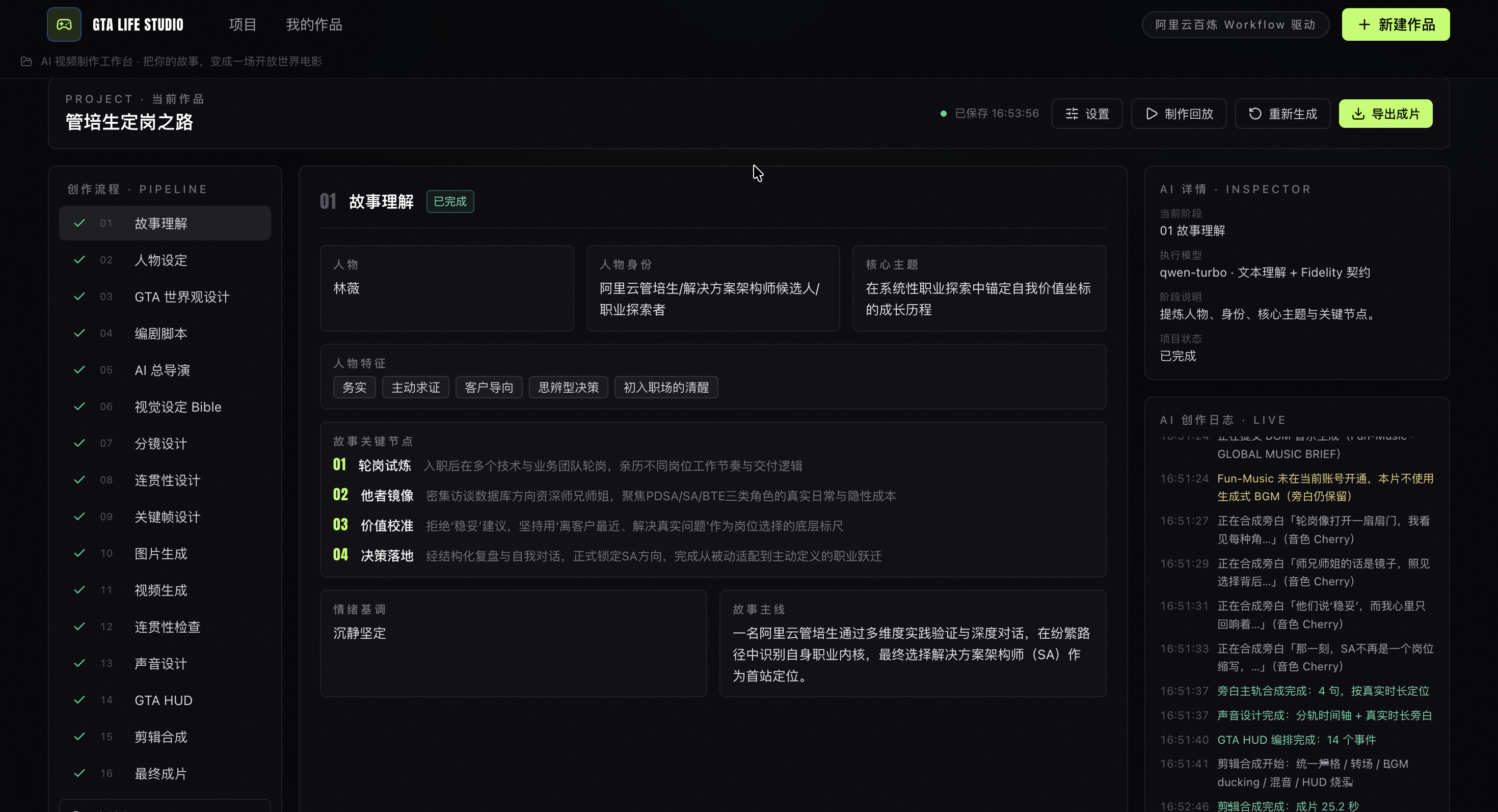Click the checkmark next to 02 人物设定

79,259
